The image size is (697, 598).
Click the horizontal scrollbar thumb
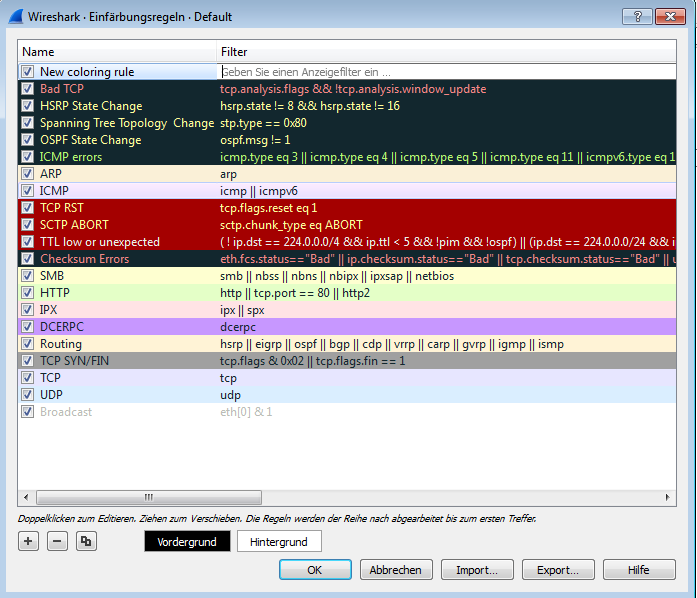pos(149,497)
